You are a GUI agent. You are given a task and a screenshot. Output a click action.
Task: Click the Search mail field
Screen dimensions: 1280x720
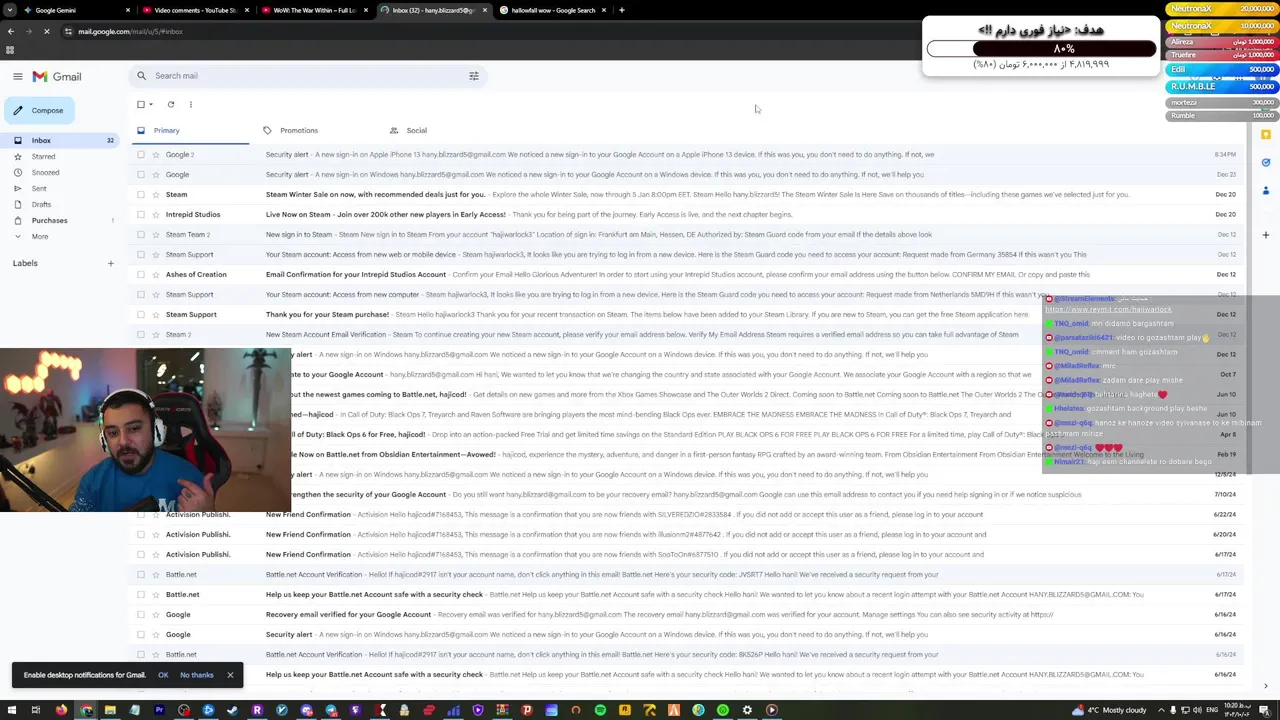(310, 76)
